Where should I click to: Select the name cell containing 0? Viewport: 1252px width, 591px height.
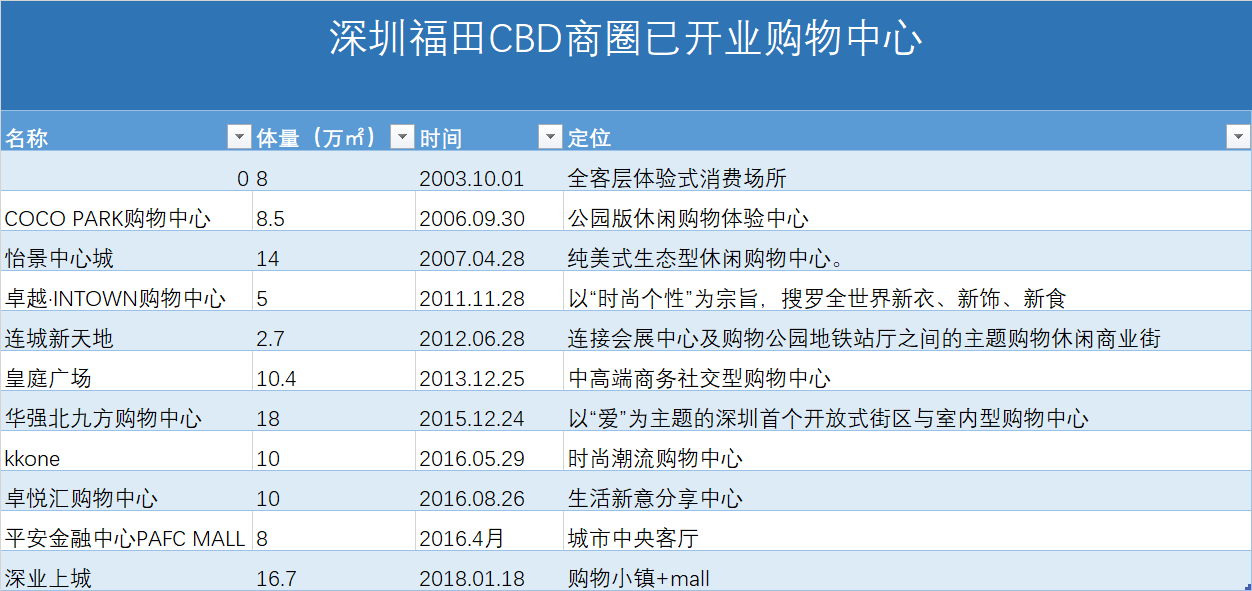pyautogui.click(x=127, y=171)
